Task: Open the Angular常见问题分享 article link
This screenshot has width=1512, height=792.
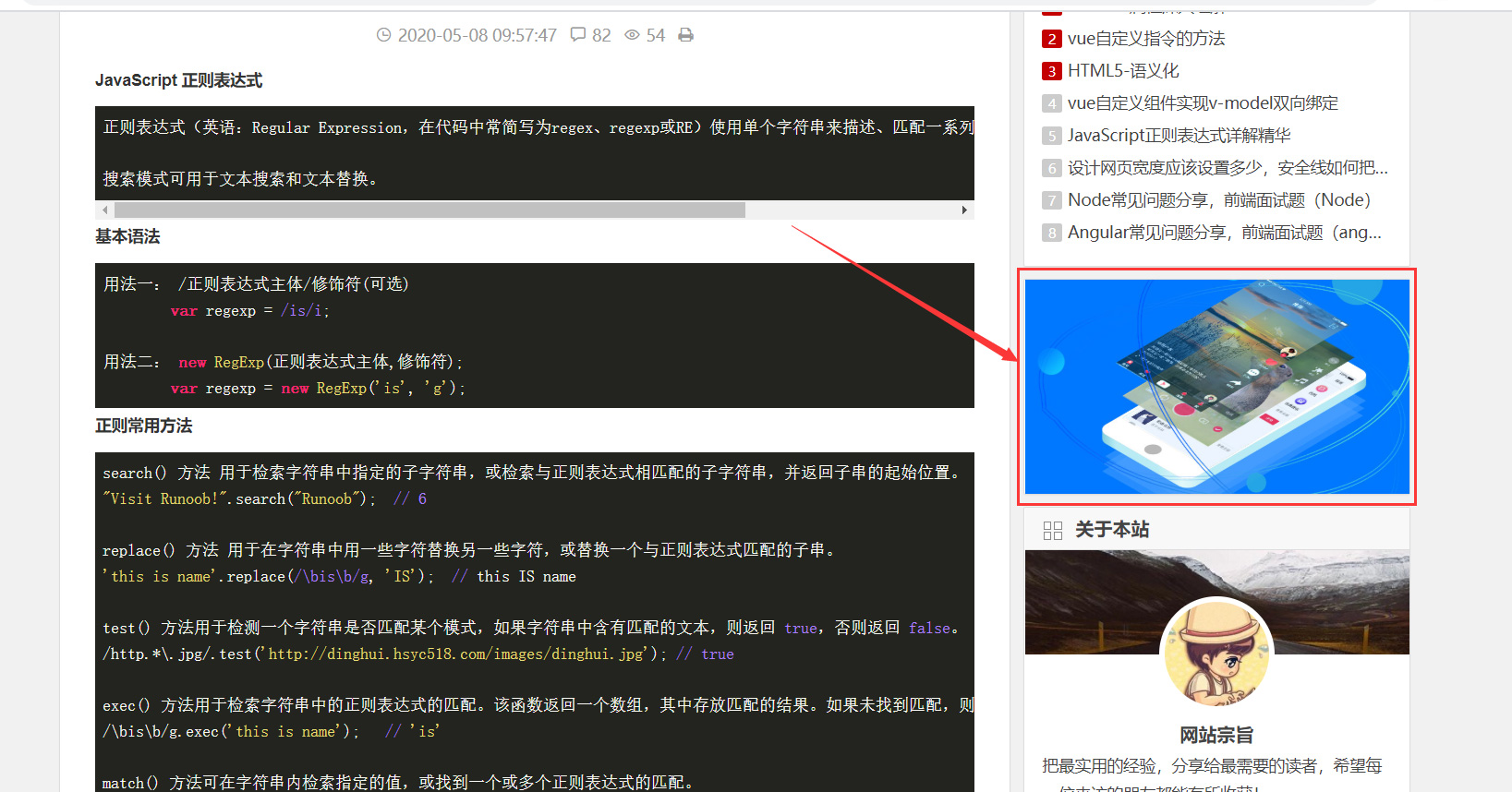Action: click(x=1224, y=233)
